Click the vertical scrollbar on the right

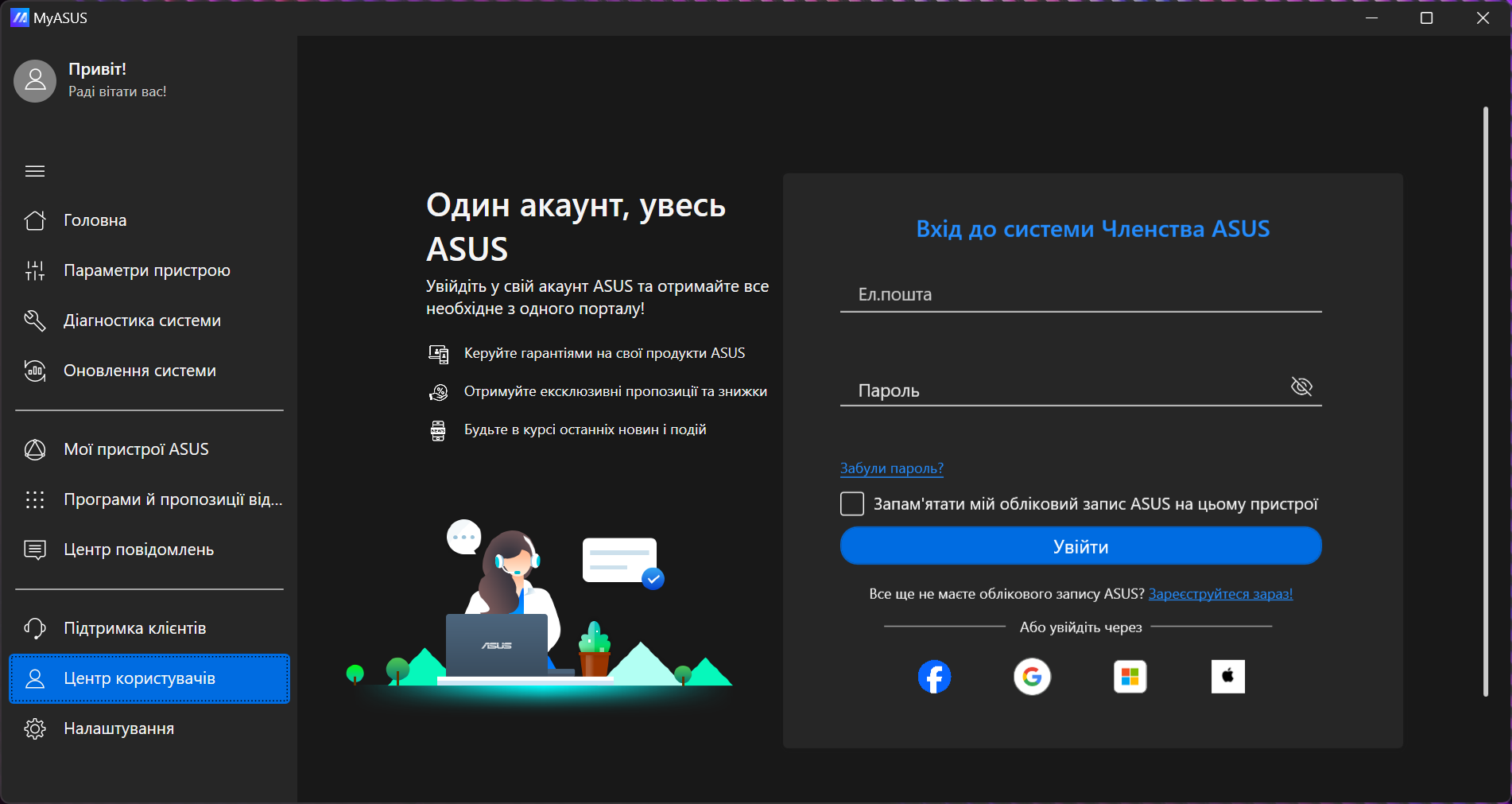coord(1485,402)
